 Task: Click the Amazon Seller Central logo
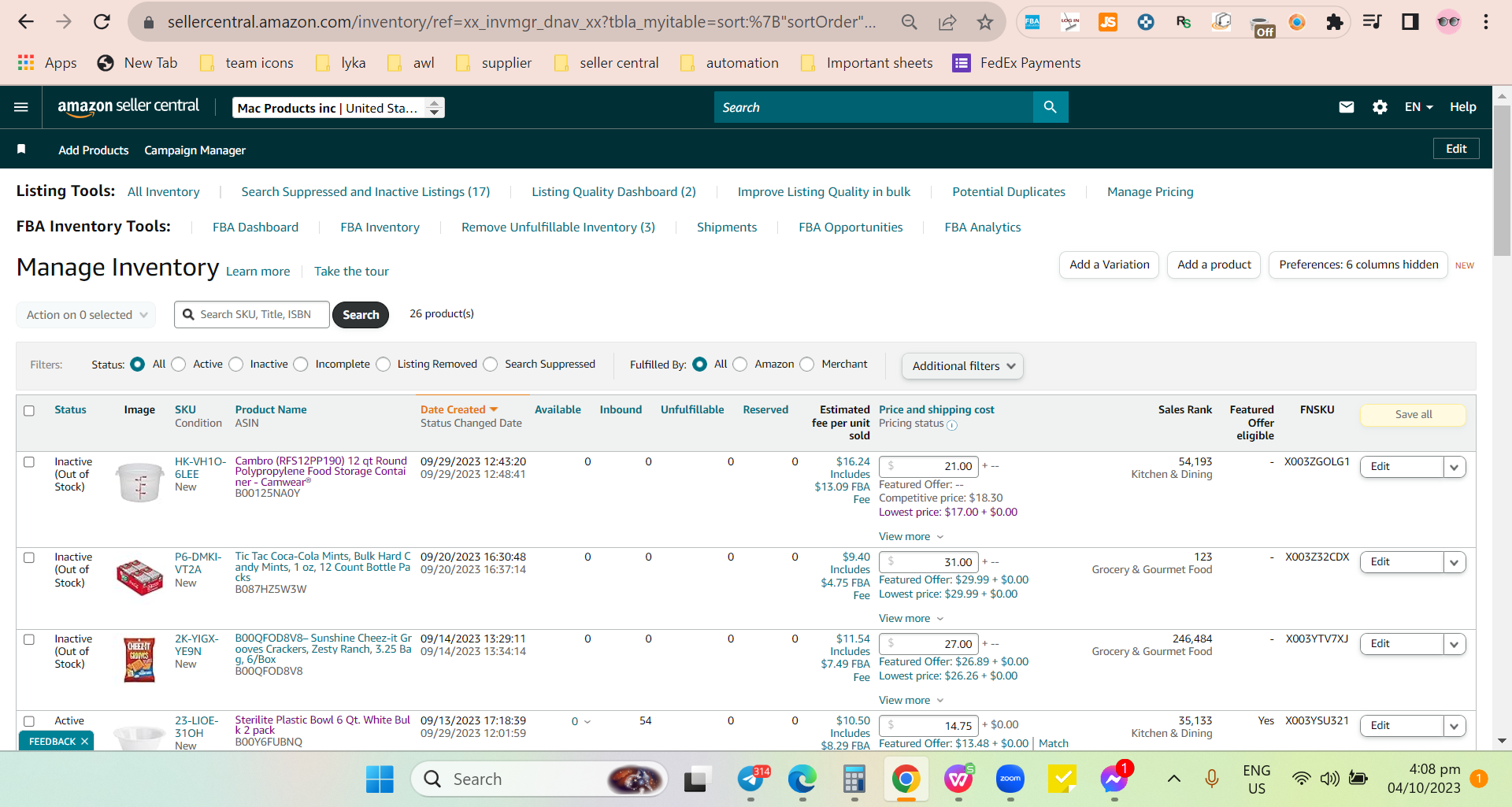click(x=128, y=107)
